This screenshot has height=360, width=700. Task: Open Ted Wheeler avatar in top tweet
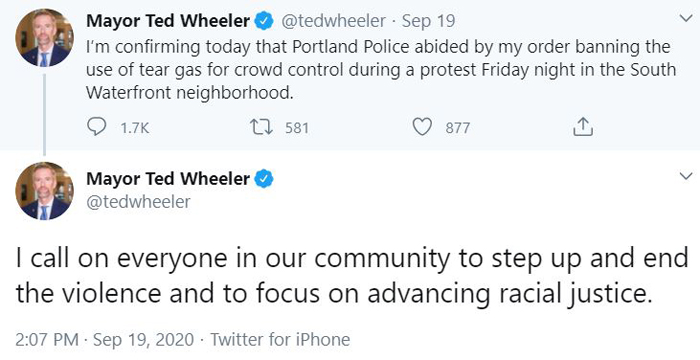44,38
